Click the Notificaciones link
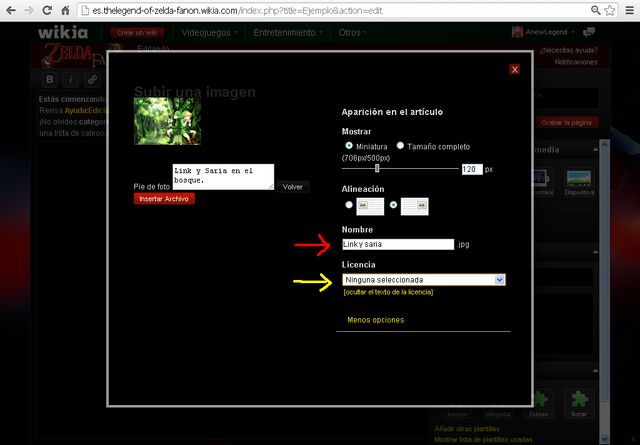The height and width of the screenshot is (445, 640). click(576, 62)
